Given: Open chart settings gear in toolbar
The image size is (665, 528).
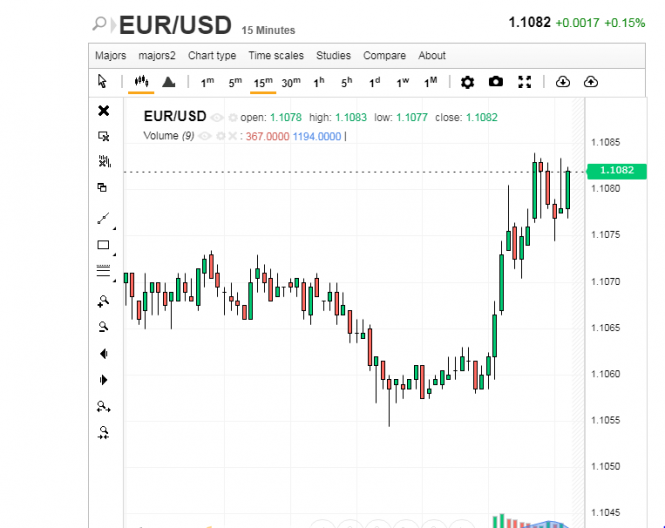Looking at the screenshot, I should pos(467,82).
